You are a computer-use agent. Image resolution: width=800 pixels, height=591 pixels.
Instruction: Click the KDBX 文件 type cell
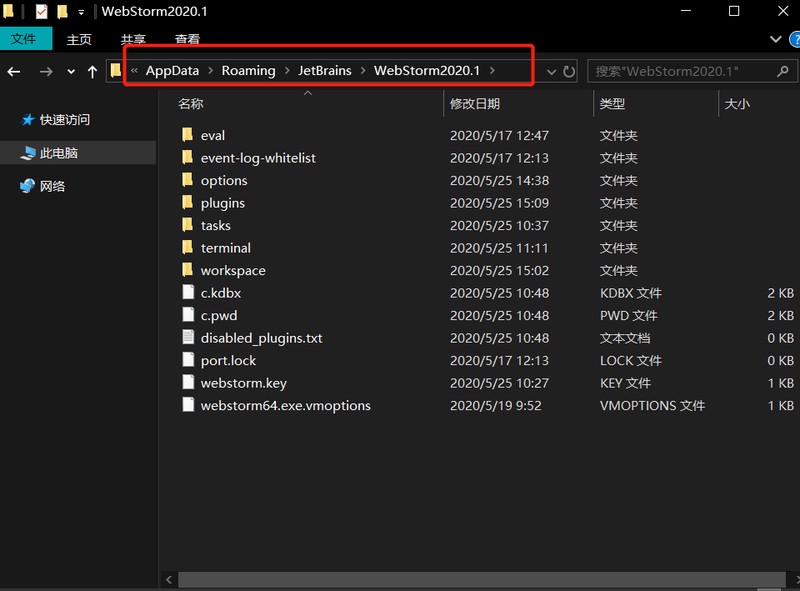(631, 293)
